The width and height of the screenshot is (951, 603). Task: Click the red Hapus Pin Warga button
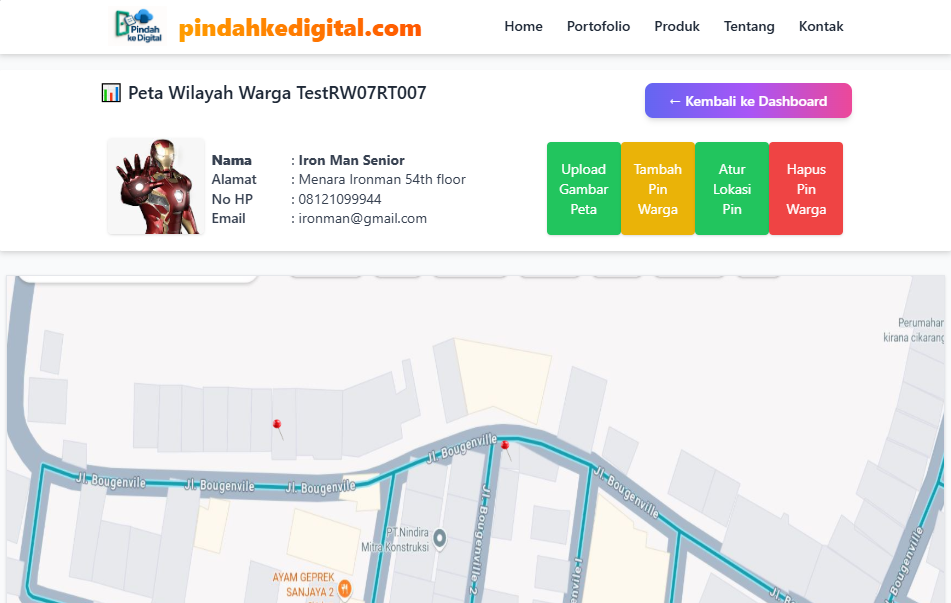(x=805, y=189)
